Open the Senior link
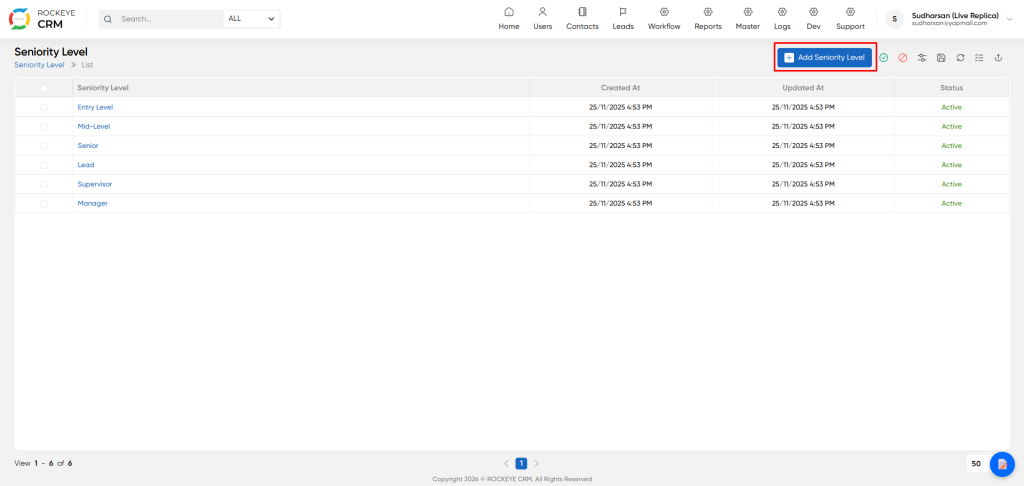 tap(88, 146)
